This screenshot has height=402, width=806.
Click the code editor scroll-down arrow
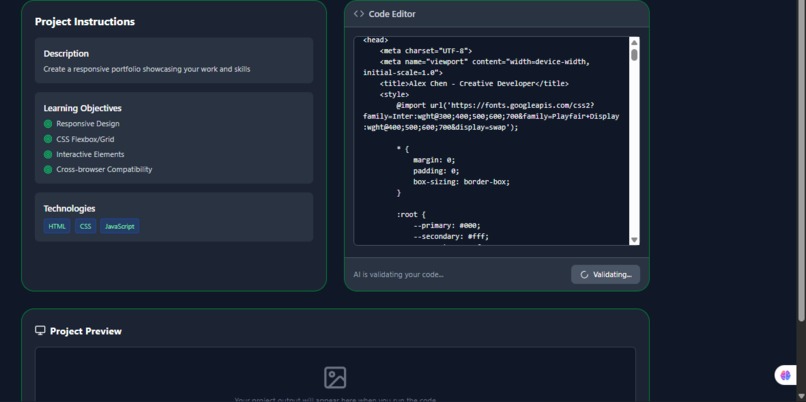click(634, 240)
